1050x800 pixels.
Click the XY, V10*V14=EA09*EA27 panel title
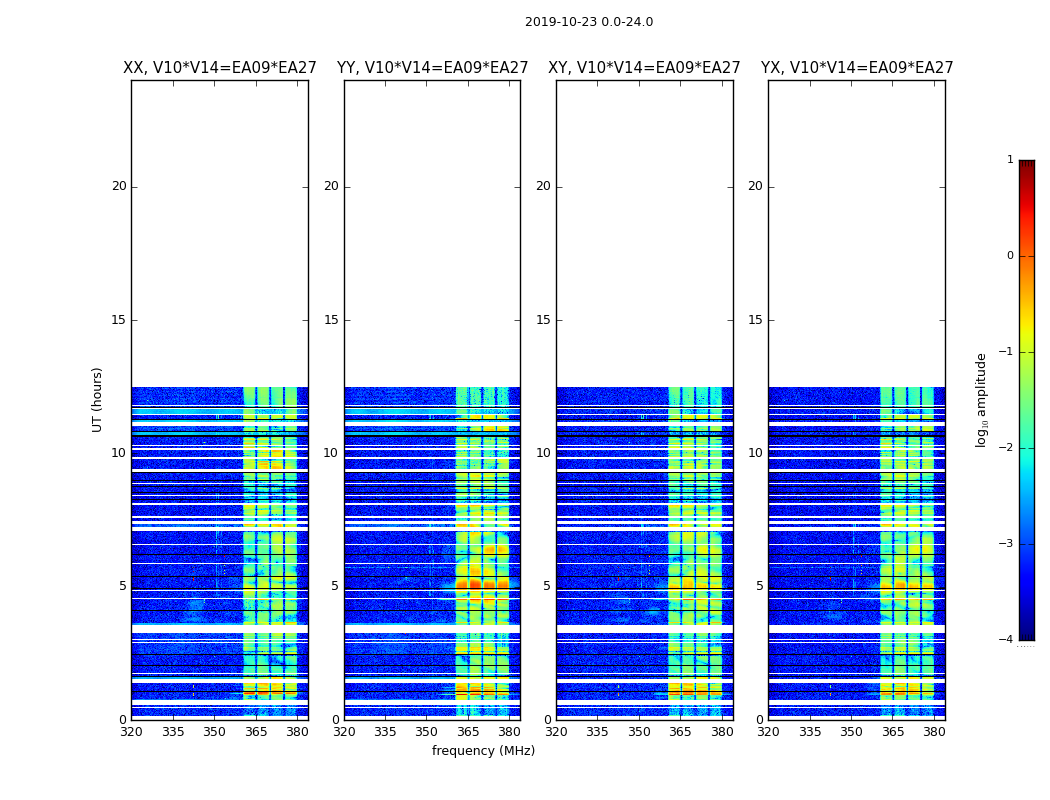pyautogui.click(x=644, y=68)
